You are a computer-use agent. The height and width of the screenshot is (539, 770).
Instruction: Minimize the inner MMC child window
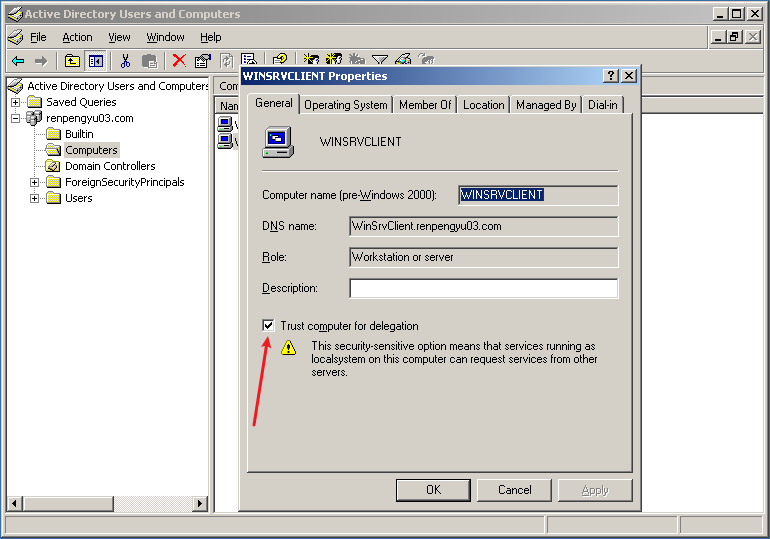coord(718,37)
